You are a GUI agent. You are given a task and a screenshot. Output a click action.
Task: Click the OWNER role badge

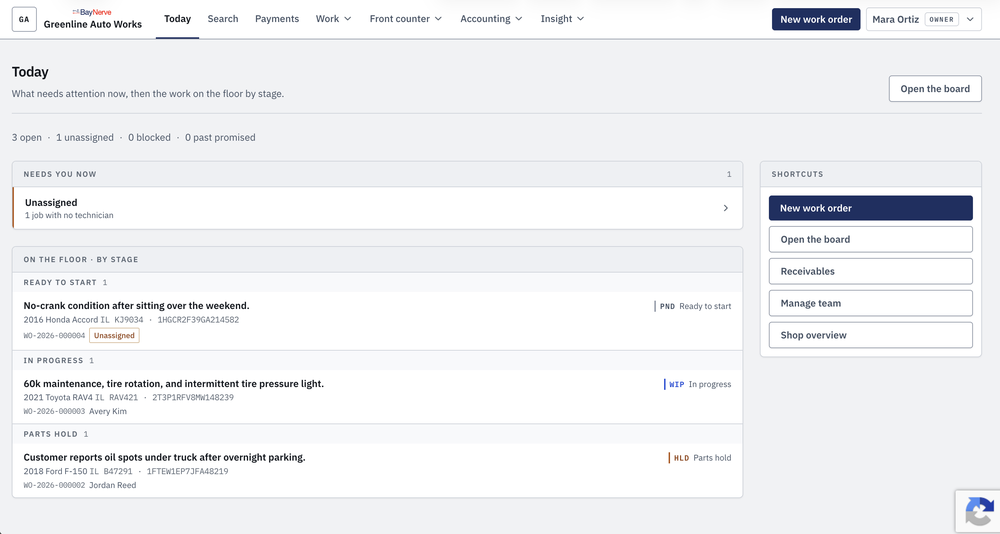pyautogui.click(x=941, y=19)
